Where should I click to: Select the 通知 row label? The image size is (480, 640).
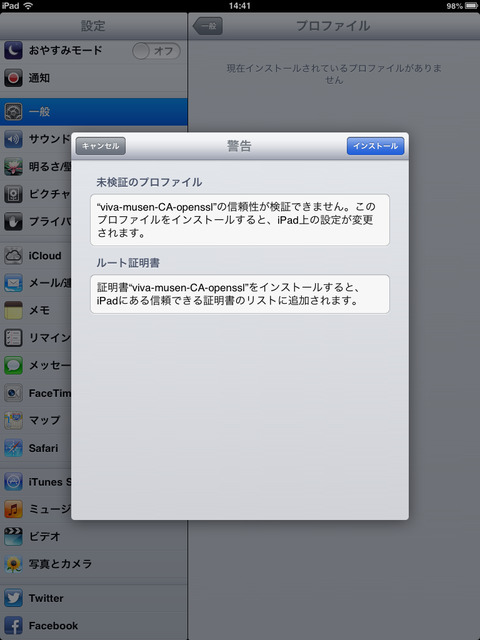click(x=39, y=78)
